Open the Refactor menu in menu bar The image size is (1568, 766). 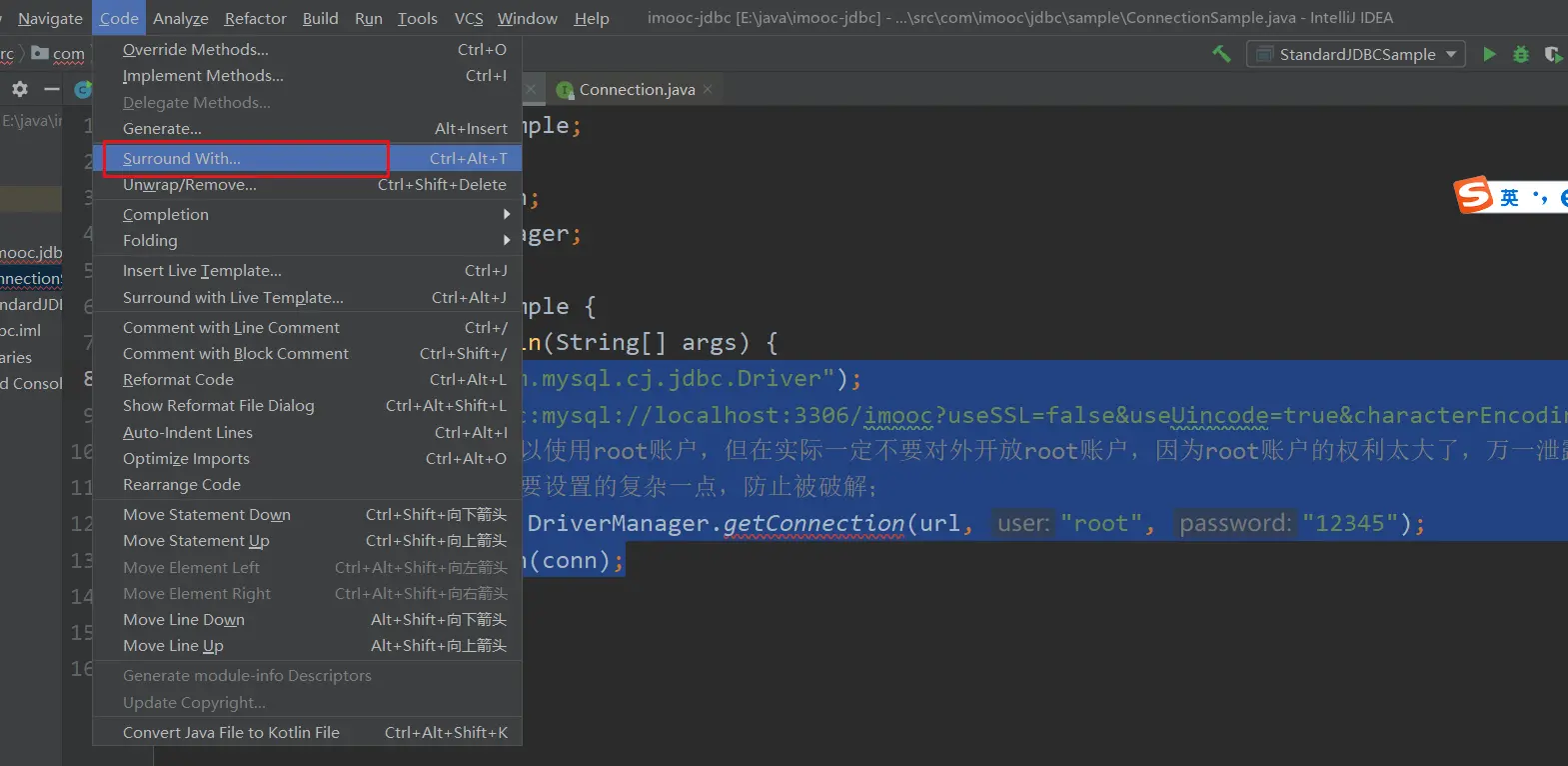(255, 18)
